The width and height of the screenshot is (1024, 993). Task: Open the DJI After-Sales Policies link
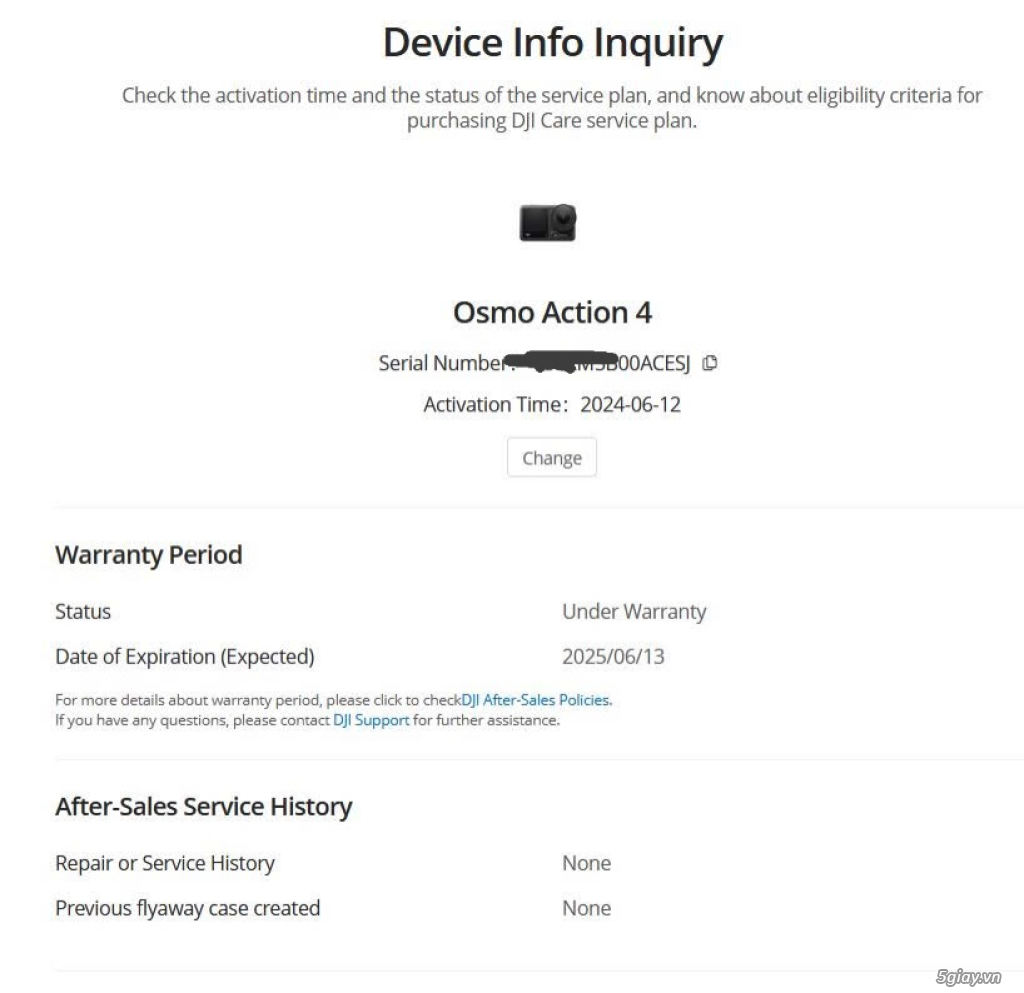[x=534, y=700]
